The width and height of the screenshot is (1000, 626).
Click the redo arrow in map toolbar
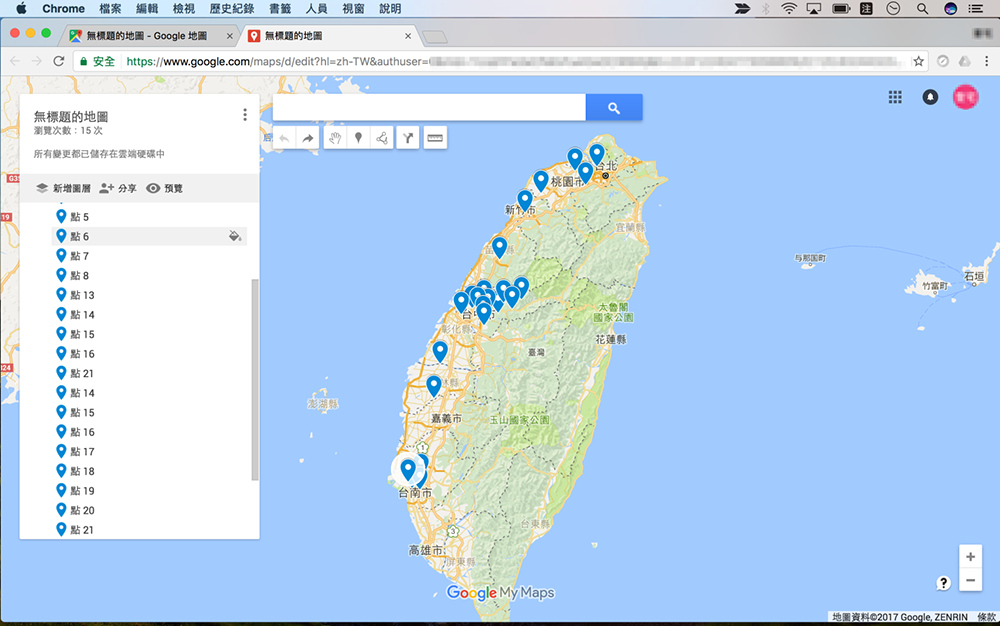click(307, 138)
